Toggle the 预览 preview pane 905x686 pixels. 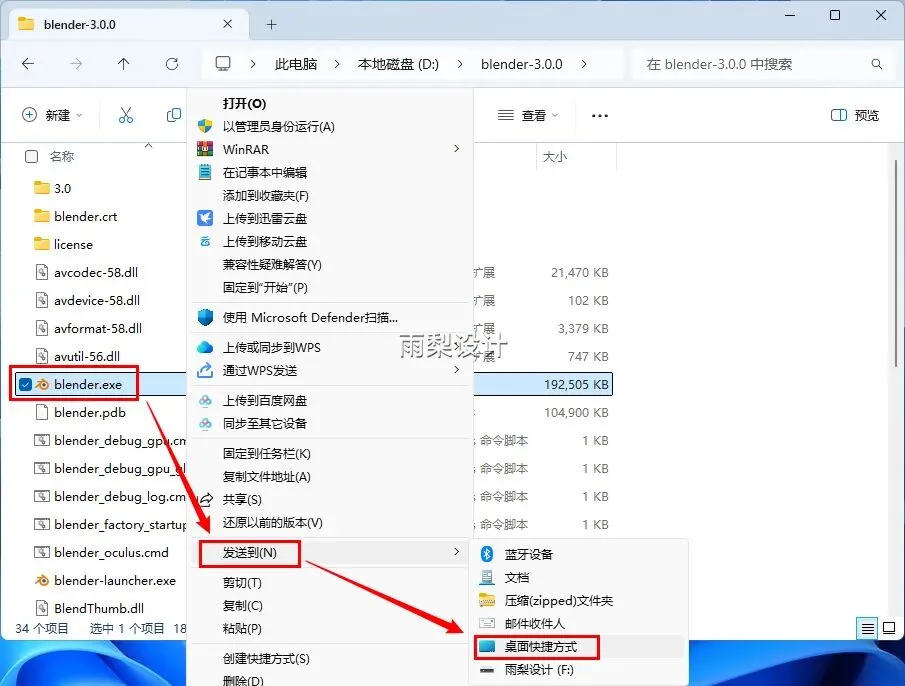[x=855, y=115]
